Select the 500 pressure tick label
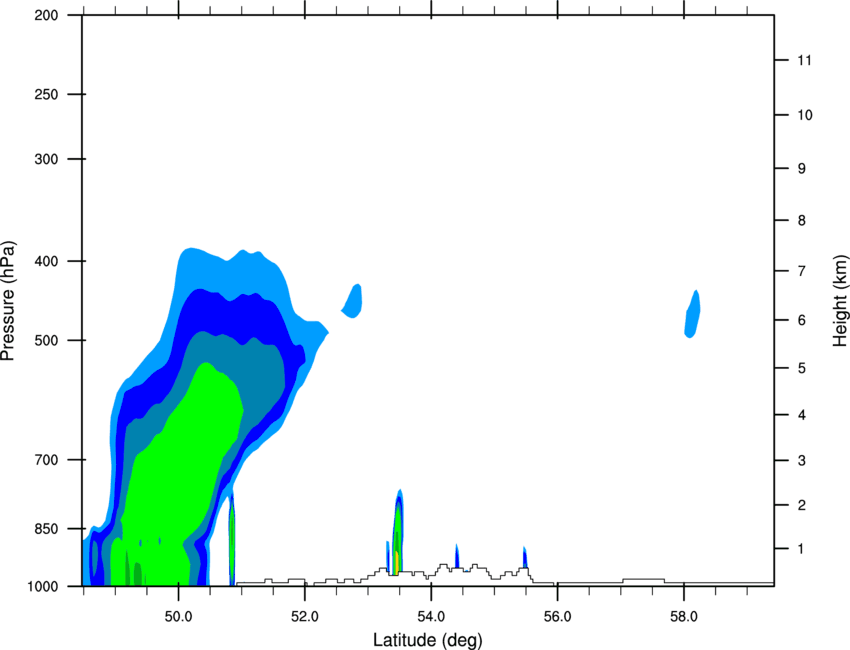The width and height of the screenshot is (850, 650). 46,340
